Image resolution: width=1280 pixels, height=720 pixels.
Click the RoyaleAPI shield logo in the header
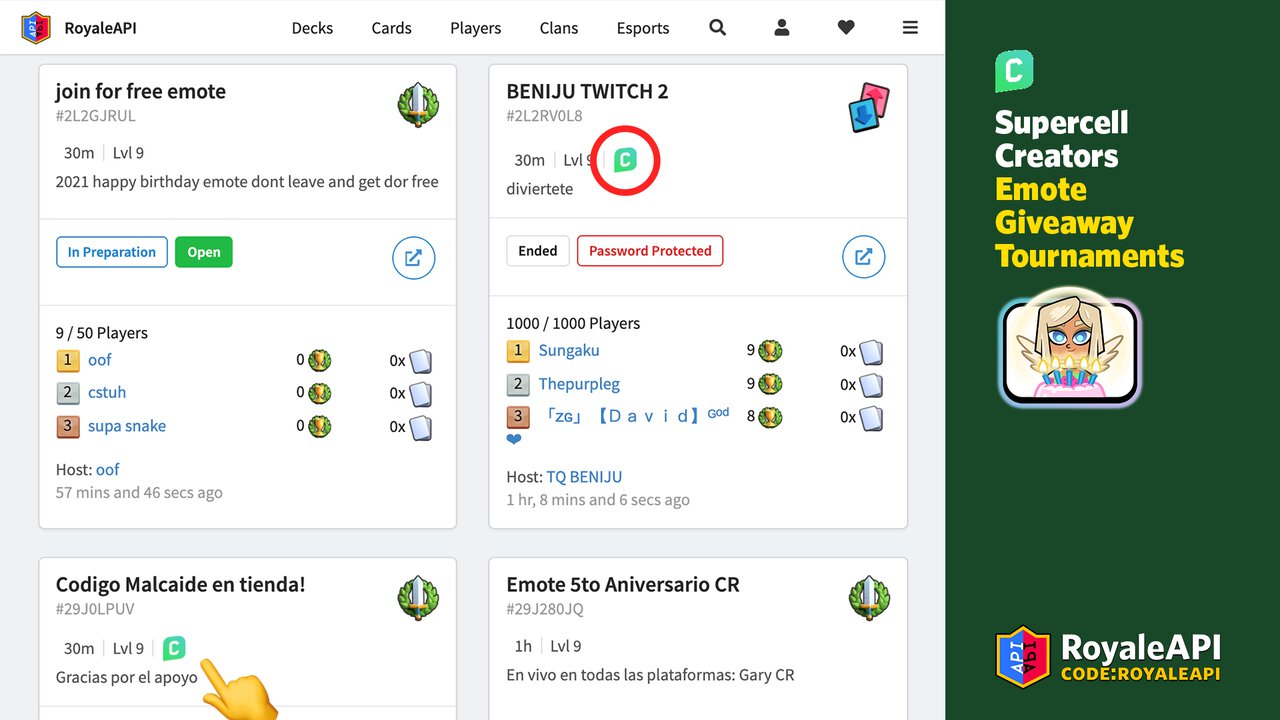(x=36, y=27)
